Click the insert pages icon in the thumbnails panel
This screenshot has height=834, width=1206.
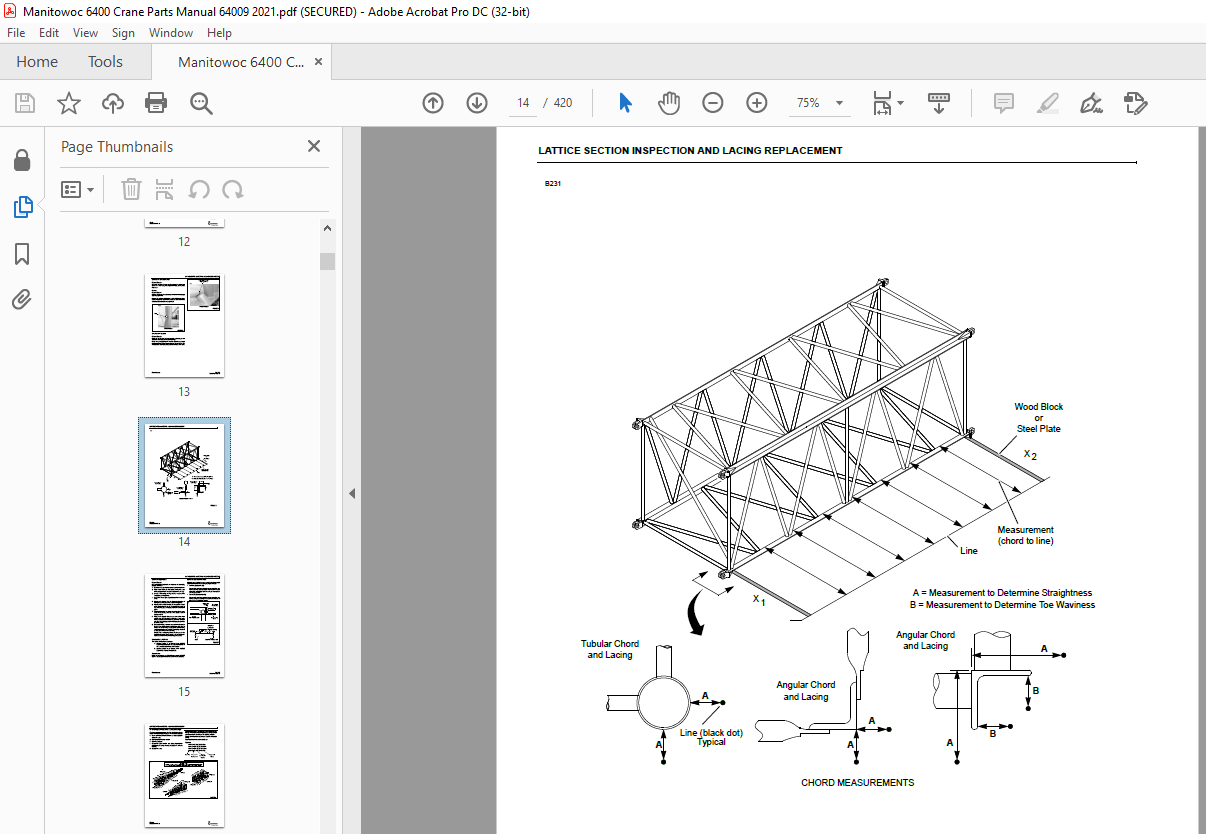(165, 189)
